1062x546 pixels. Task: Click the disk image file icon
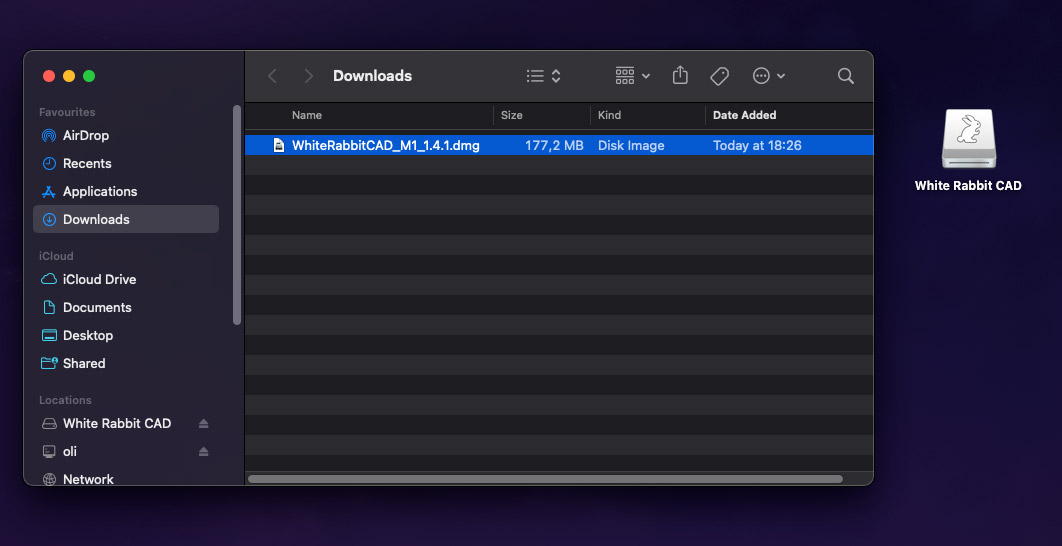[x=278, y=145]
